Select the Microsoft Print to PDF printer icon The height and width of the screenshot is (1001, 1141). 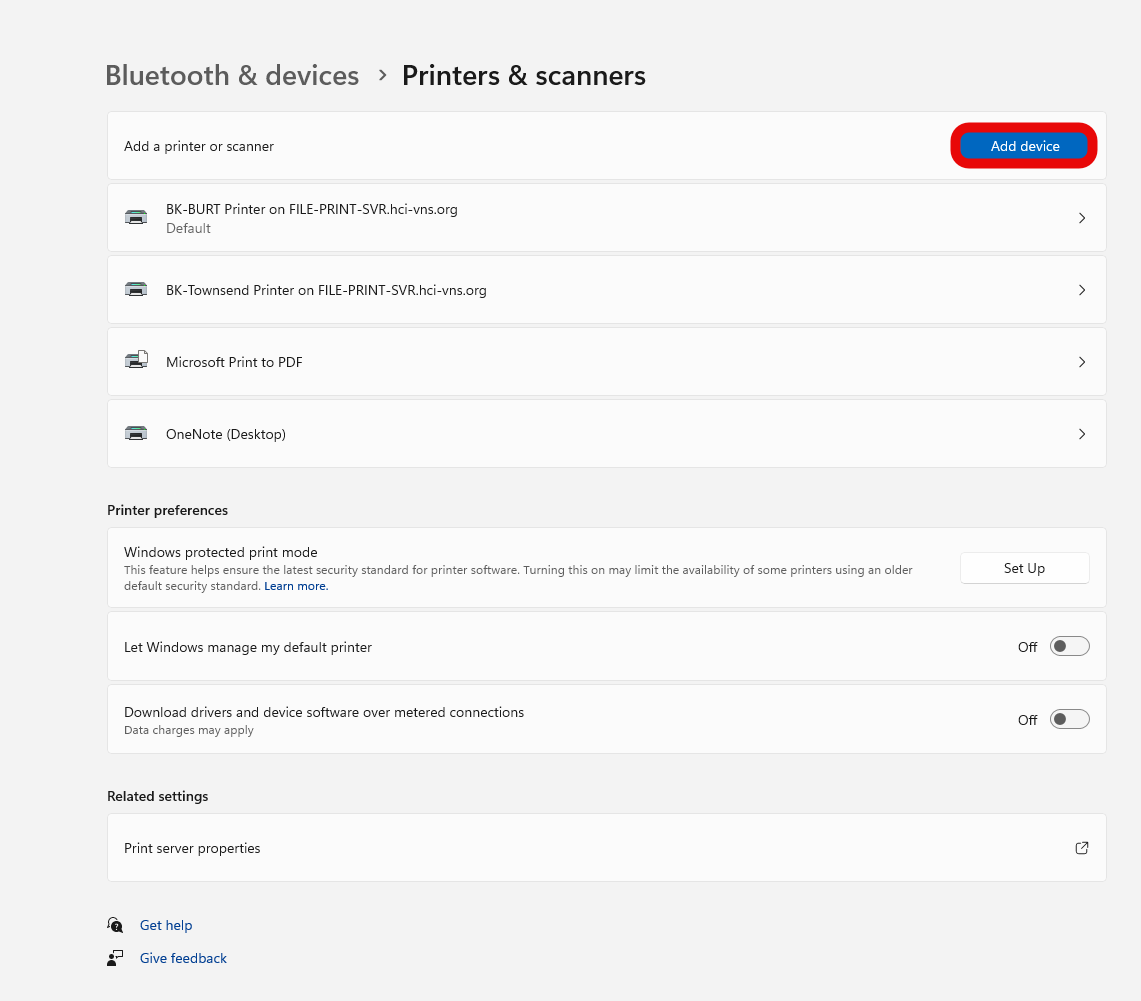136,361
